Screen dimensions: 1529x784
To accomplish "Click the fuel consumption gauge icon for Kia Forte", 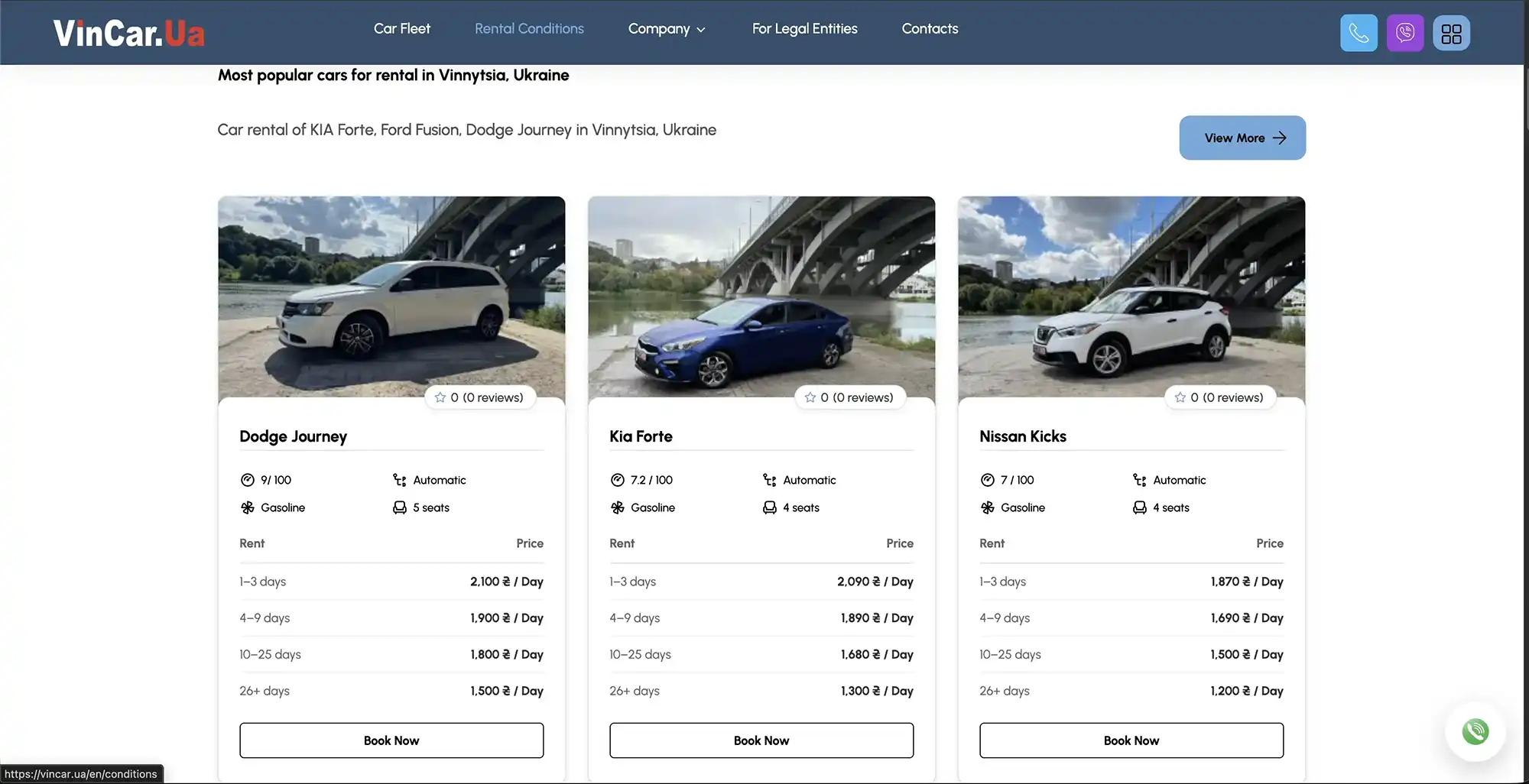I will click(x=618, y=480).
